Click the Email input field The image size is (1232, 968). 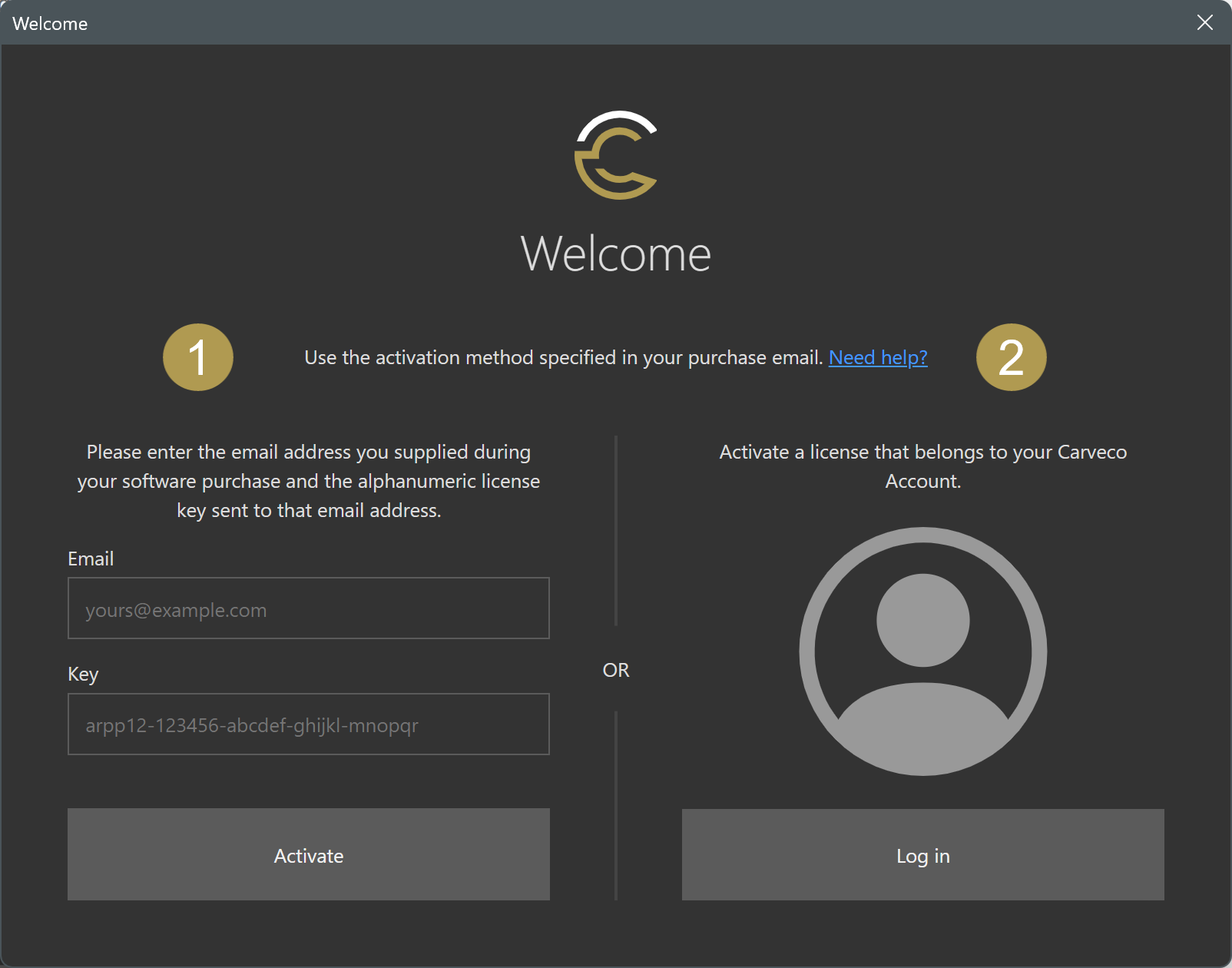tap(309, 608)
